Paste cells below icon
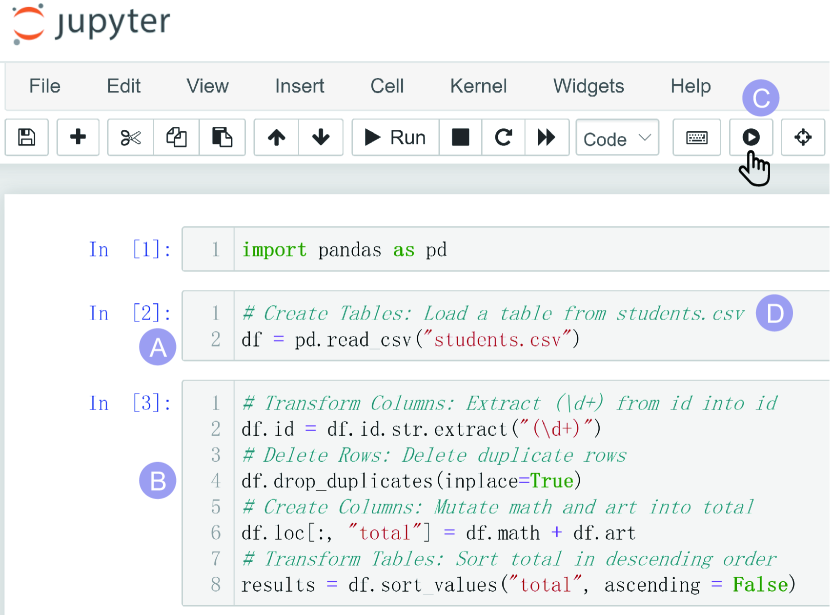The height and width of the screenshot is (615, 830). click(222, 138)
